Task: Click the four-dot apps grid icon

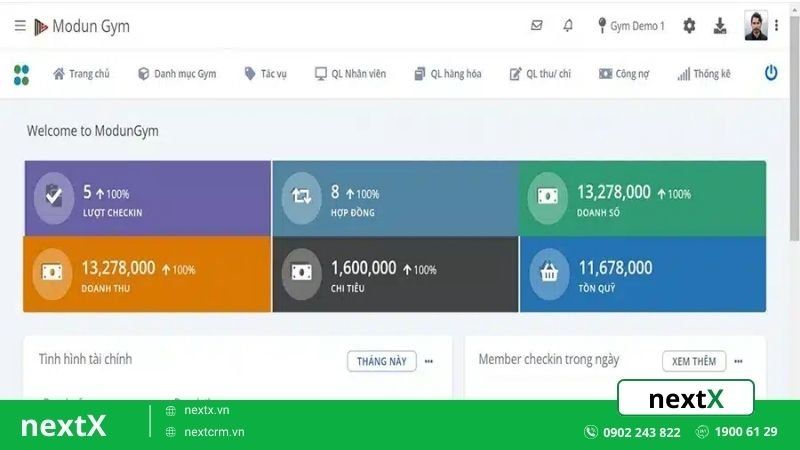Action: click(21, 75)
